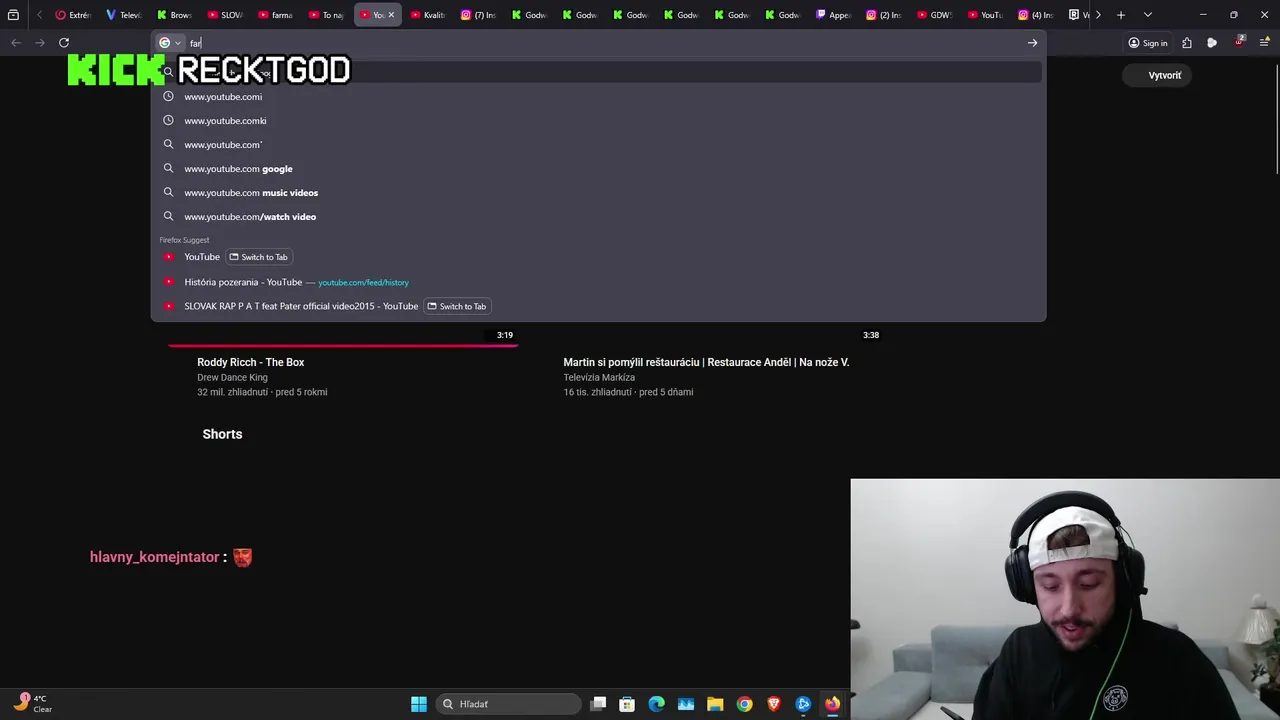The width and height of the screenshot is (1280, 720).
Task: Open the uBlock extension icon with badge
Action: point(1240,42)
